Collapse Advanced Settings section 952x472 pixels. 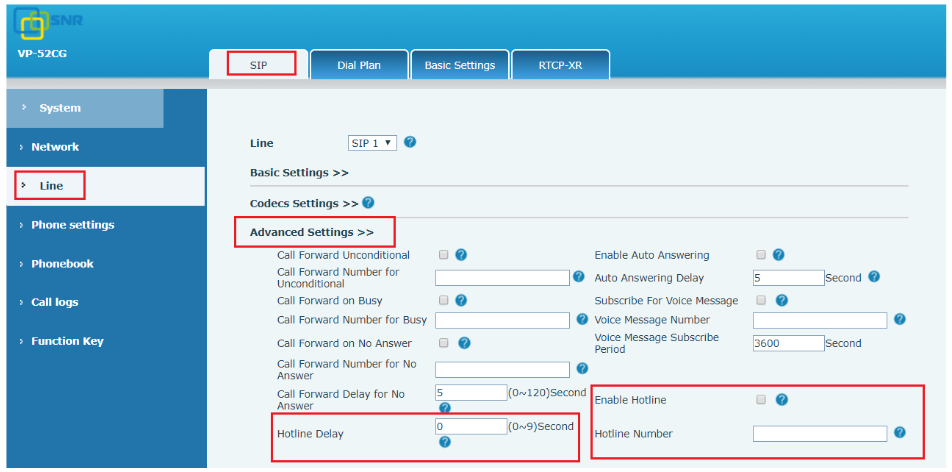(x=311, y=233)
